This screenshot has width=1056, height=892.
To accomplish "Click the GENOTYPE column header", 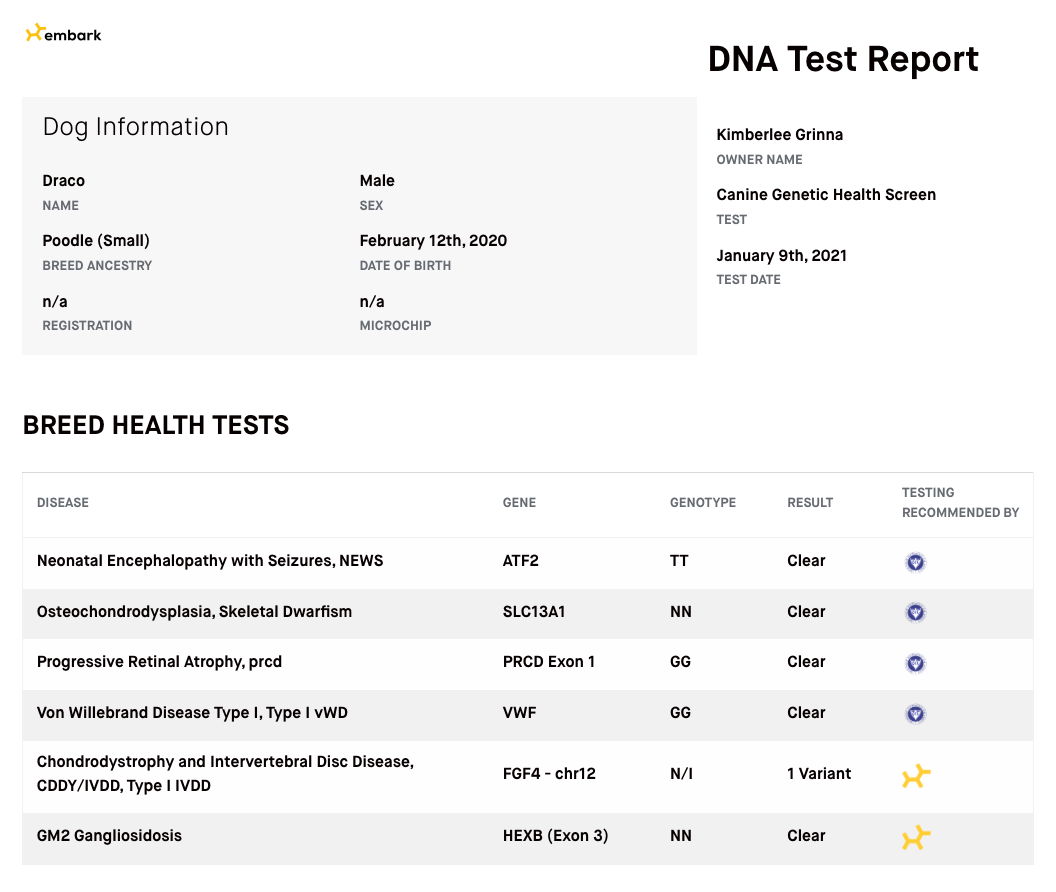I will point(702,503).
